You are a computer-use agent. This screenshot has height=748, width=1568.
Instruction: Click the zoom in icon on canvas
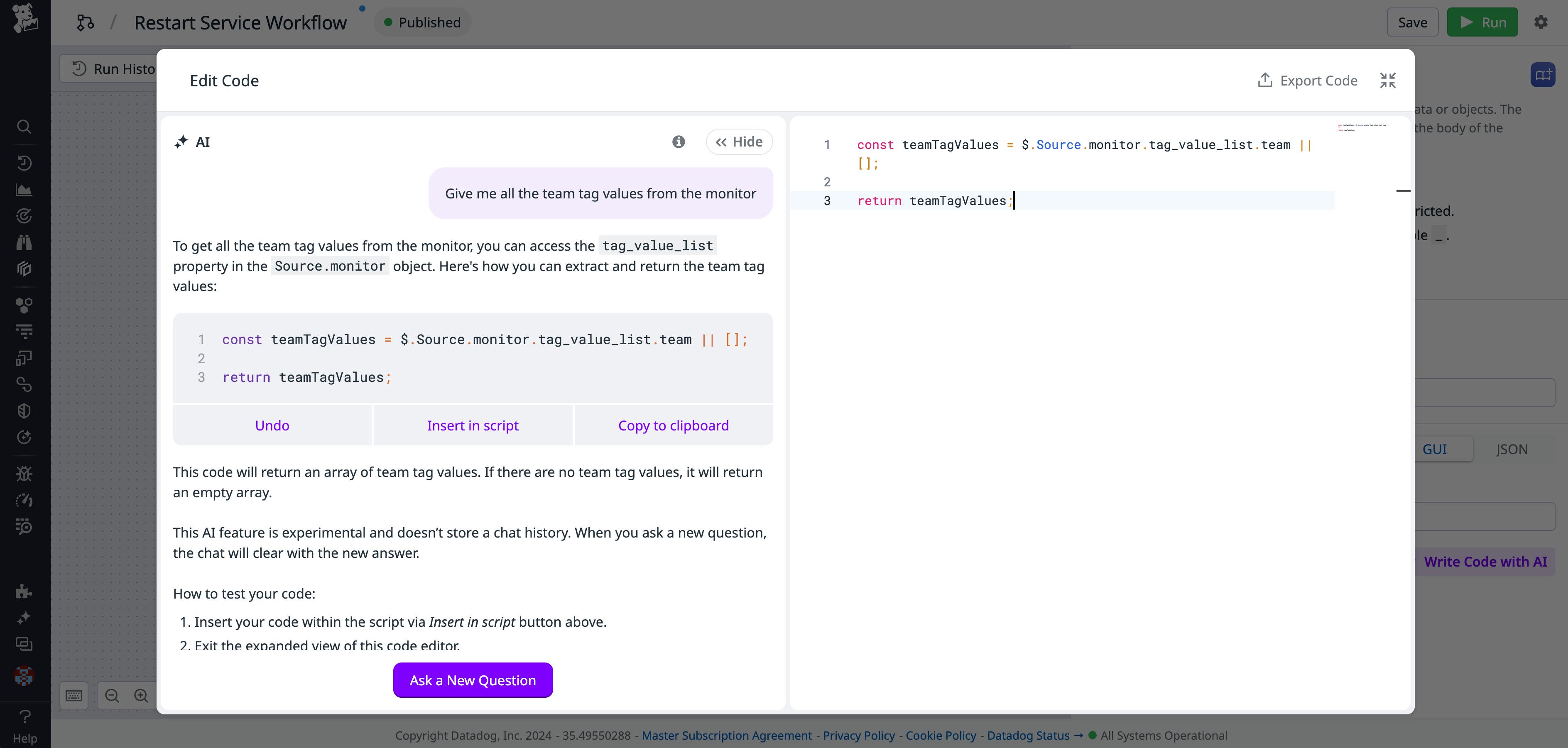click(141, 696)
